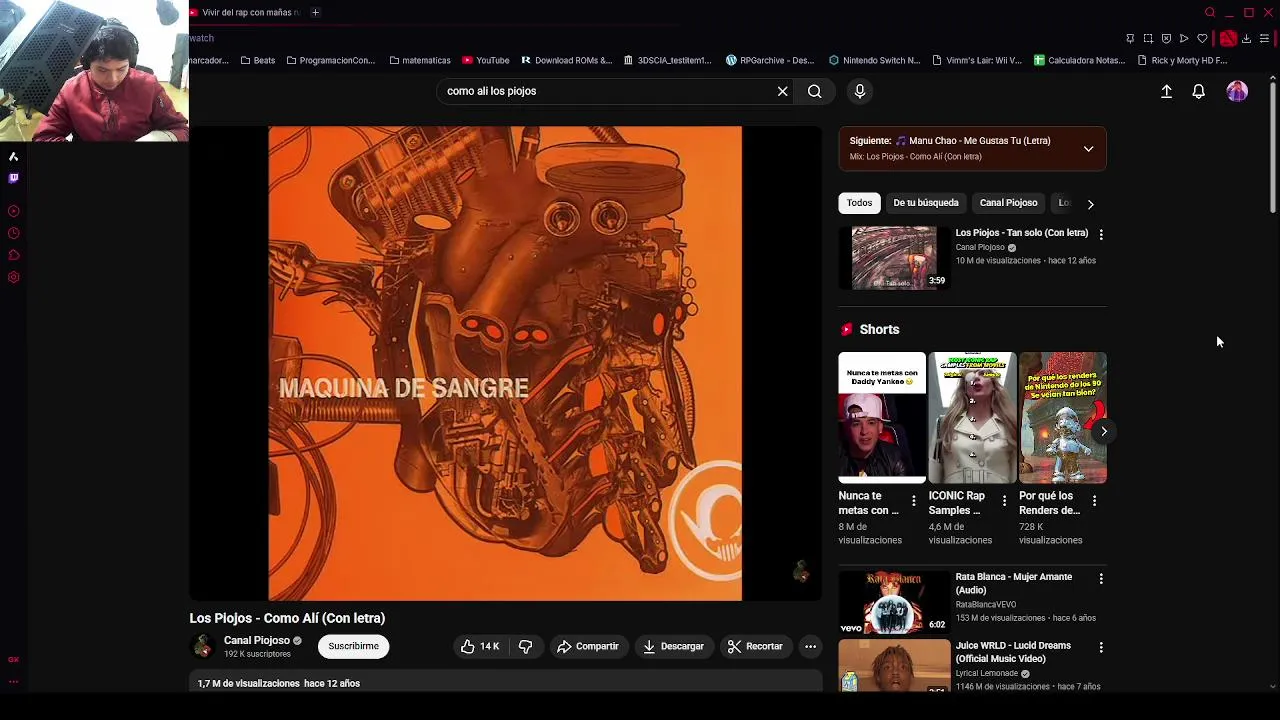Click the video player Maquina de Sangre

505,363
